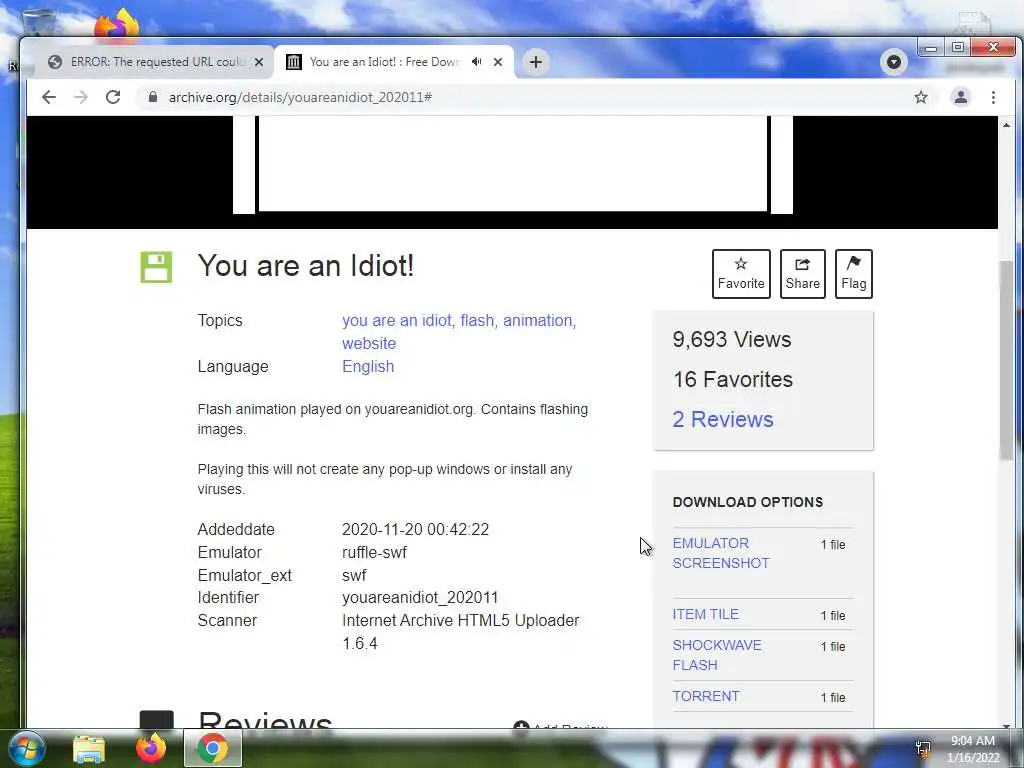Download the ITEM TILE file
Screen dimensions: 1024x768
coord(705,615)
